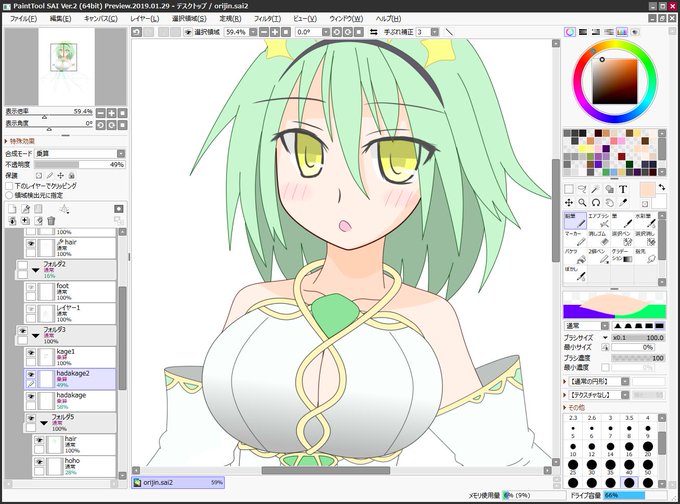Select the Move tool in tool panel

click(569, 203)
